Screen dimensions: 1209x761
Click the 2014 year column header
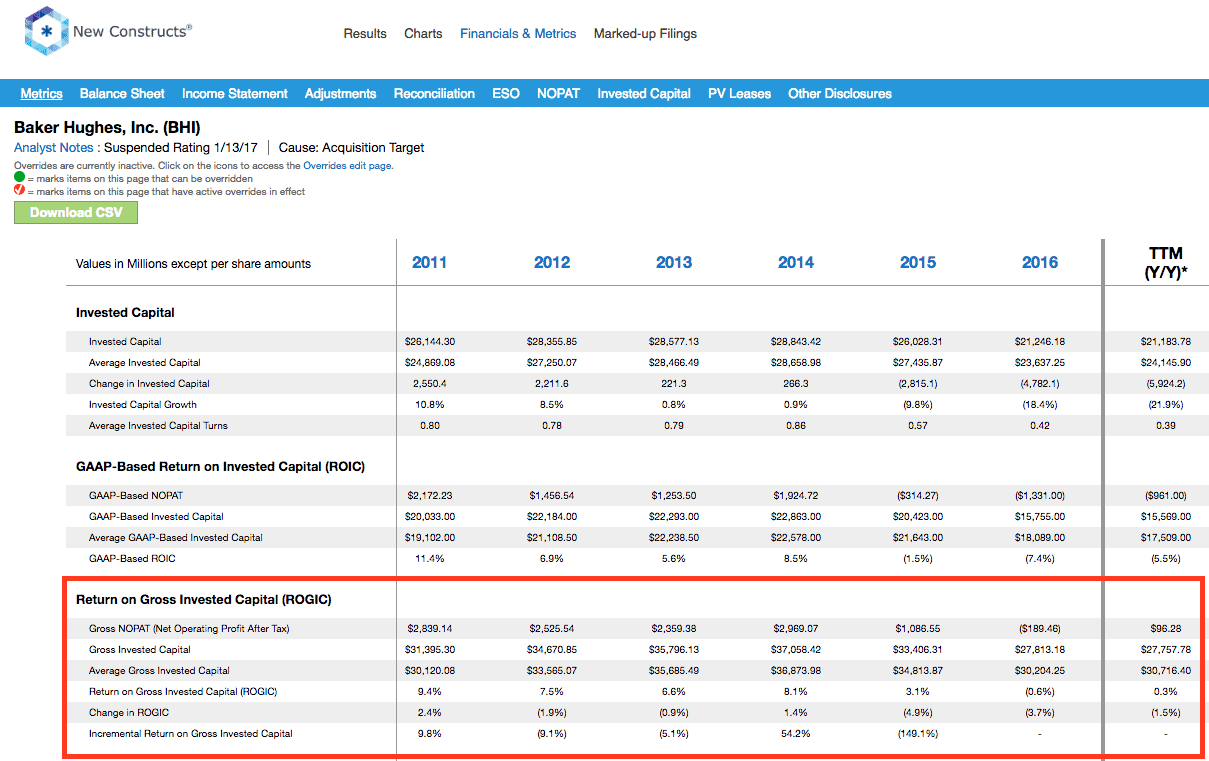(x=796, y=262)
